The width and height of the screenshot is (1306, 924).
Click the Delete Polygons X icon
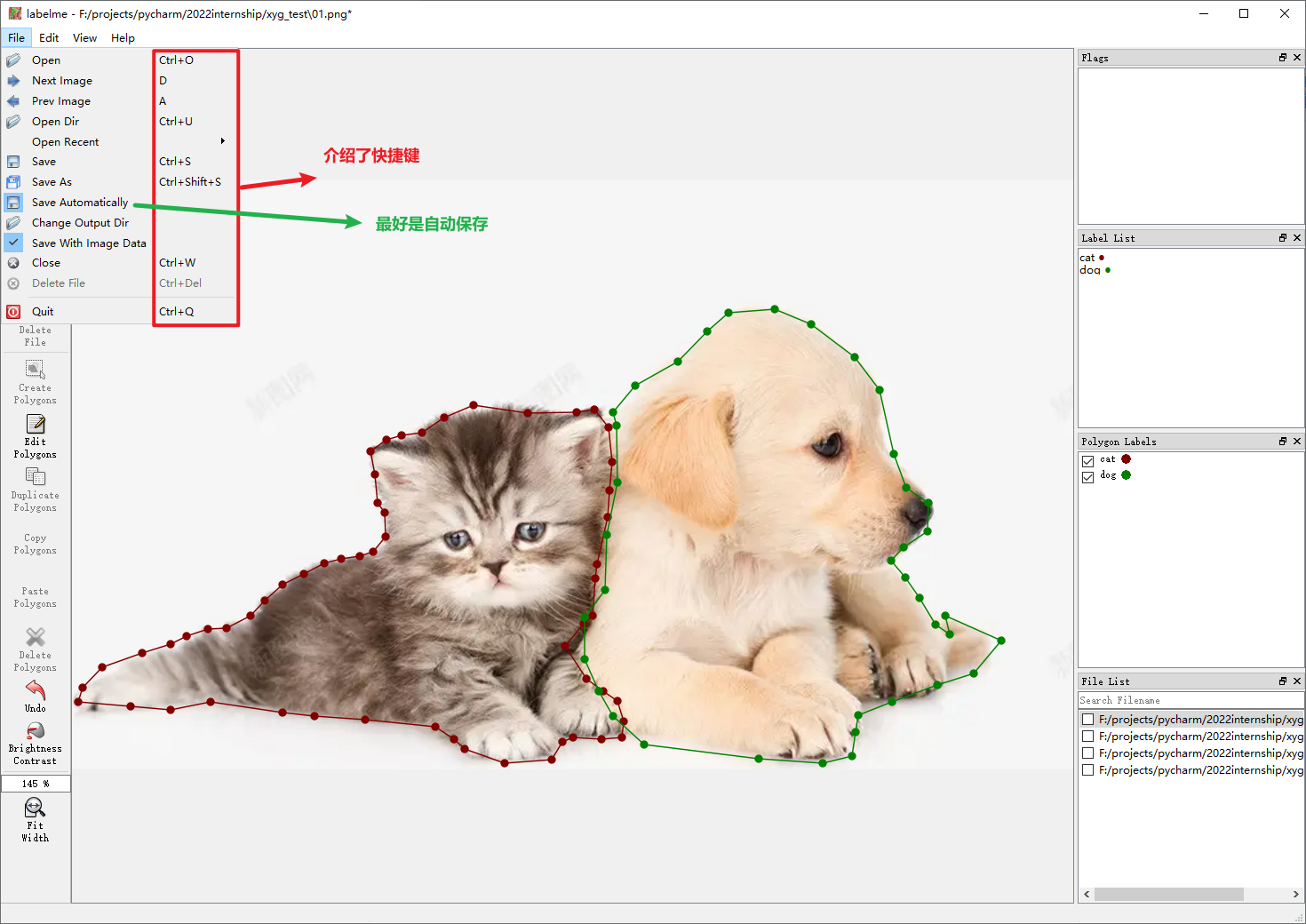[35, 637]
